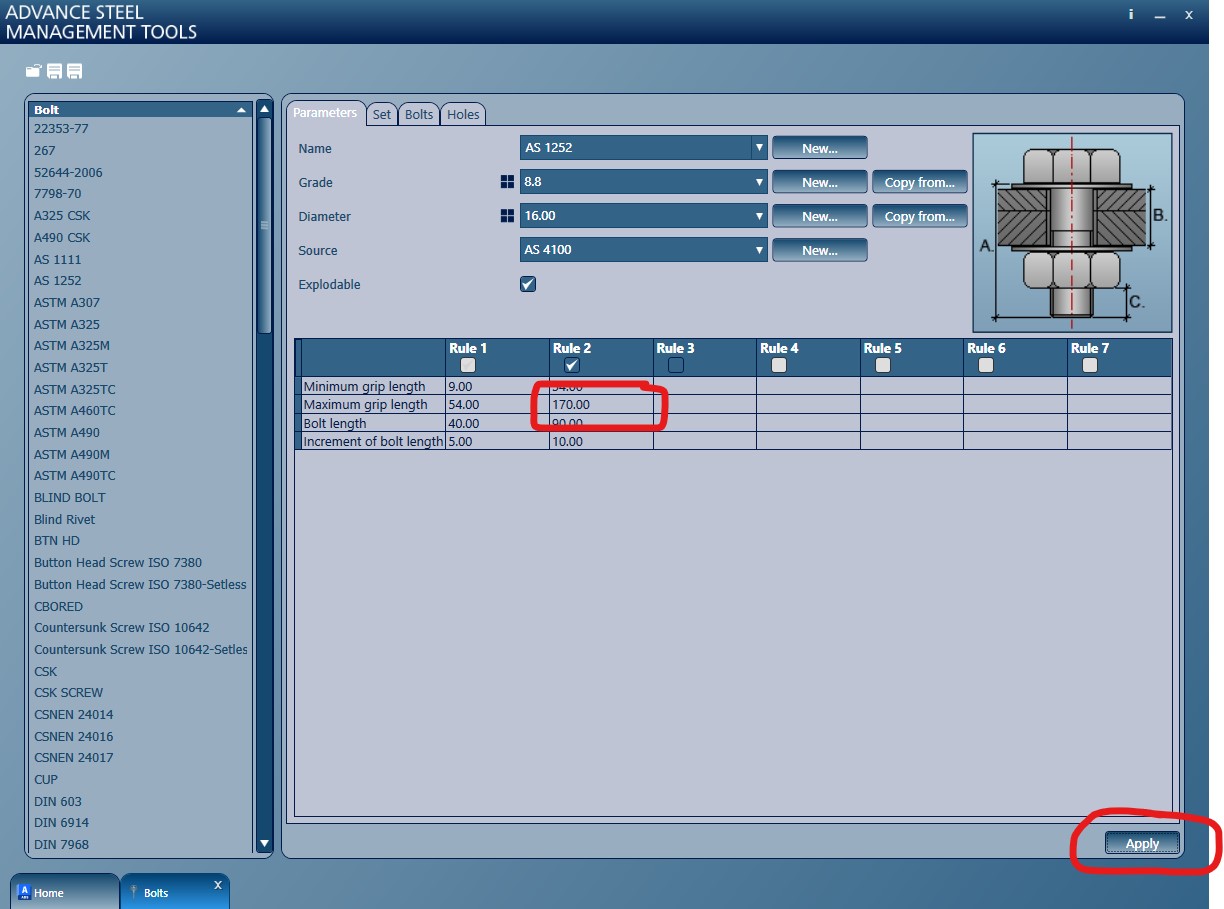Toggle the Explodable checkbox
Image resolution: width=1224 pixels, height=909 pixels.
tap(528, 284)
